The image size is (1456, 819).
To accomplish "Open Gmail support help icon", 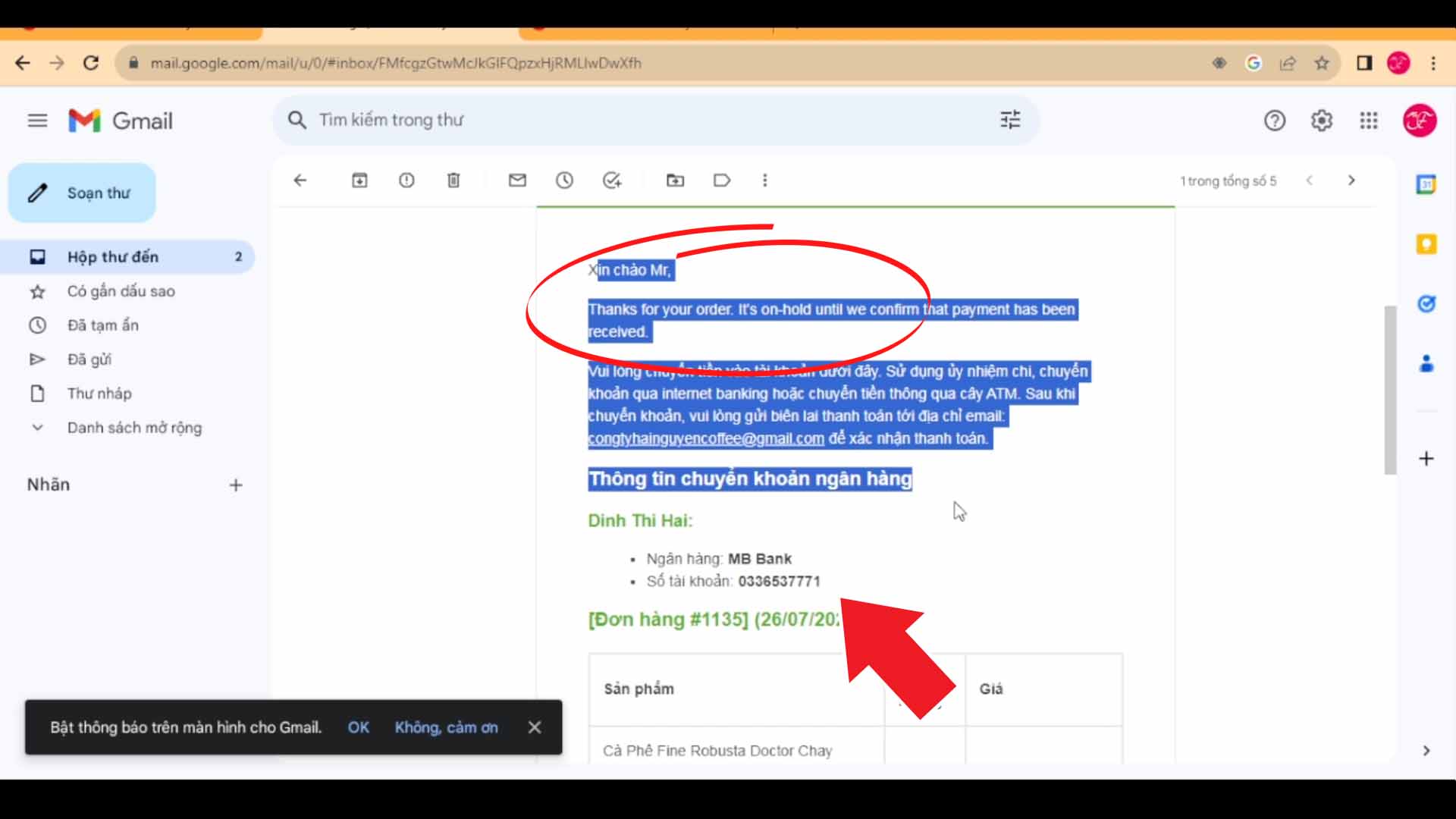I will 1275,121.
